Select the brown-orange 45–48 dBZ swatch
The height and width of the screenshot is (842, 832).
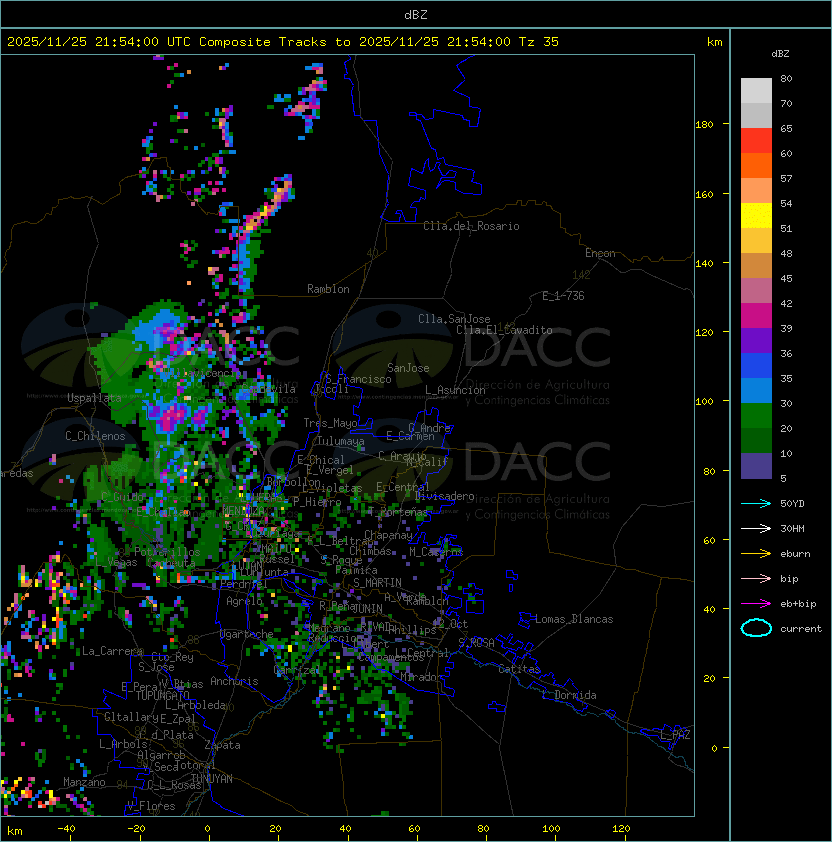756,265
